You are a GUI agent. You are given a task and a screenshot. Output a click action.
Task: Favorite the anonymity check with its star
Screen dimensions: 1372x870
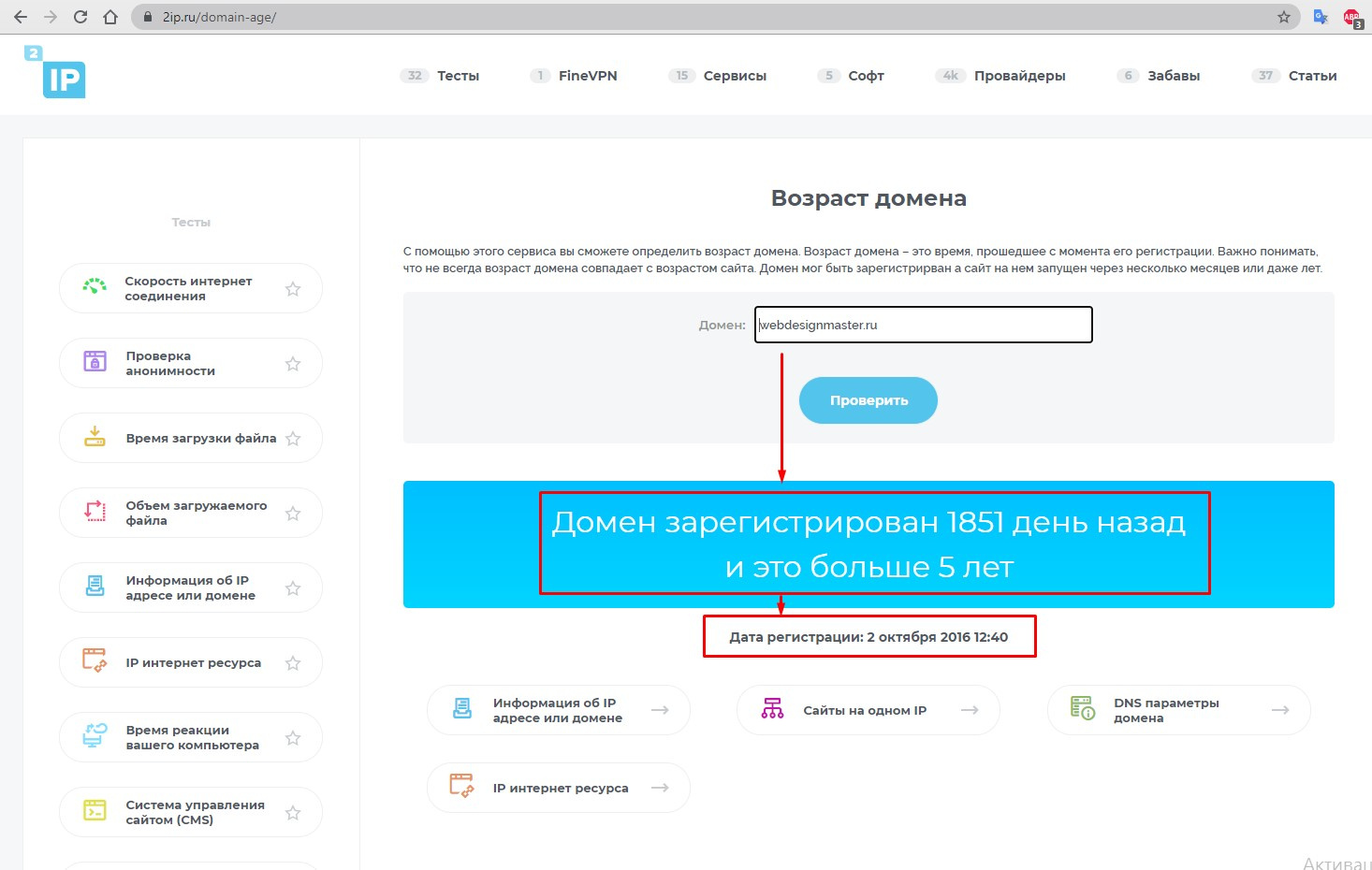click(293, 364)
